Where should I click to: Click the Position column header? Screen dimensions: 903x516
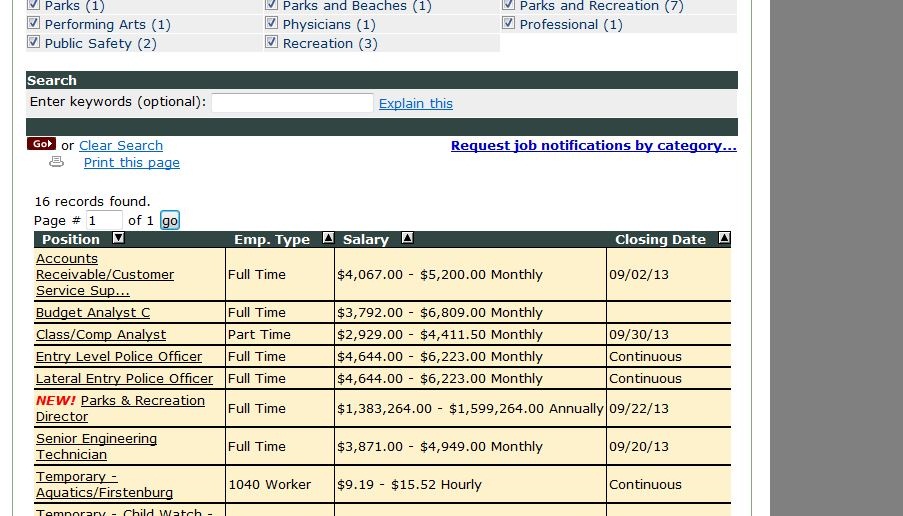click(71, 240)
